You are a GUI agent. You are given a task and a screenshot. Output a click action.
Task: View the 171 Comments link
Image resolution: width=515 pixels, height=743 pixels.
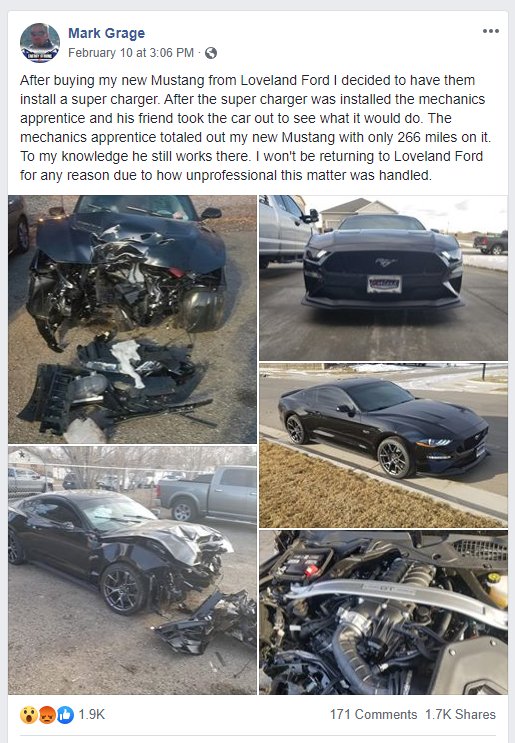pos(373,714)
